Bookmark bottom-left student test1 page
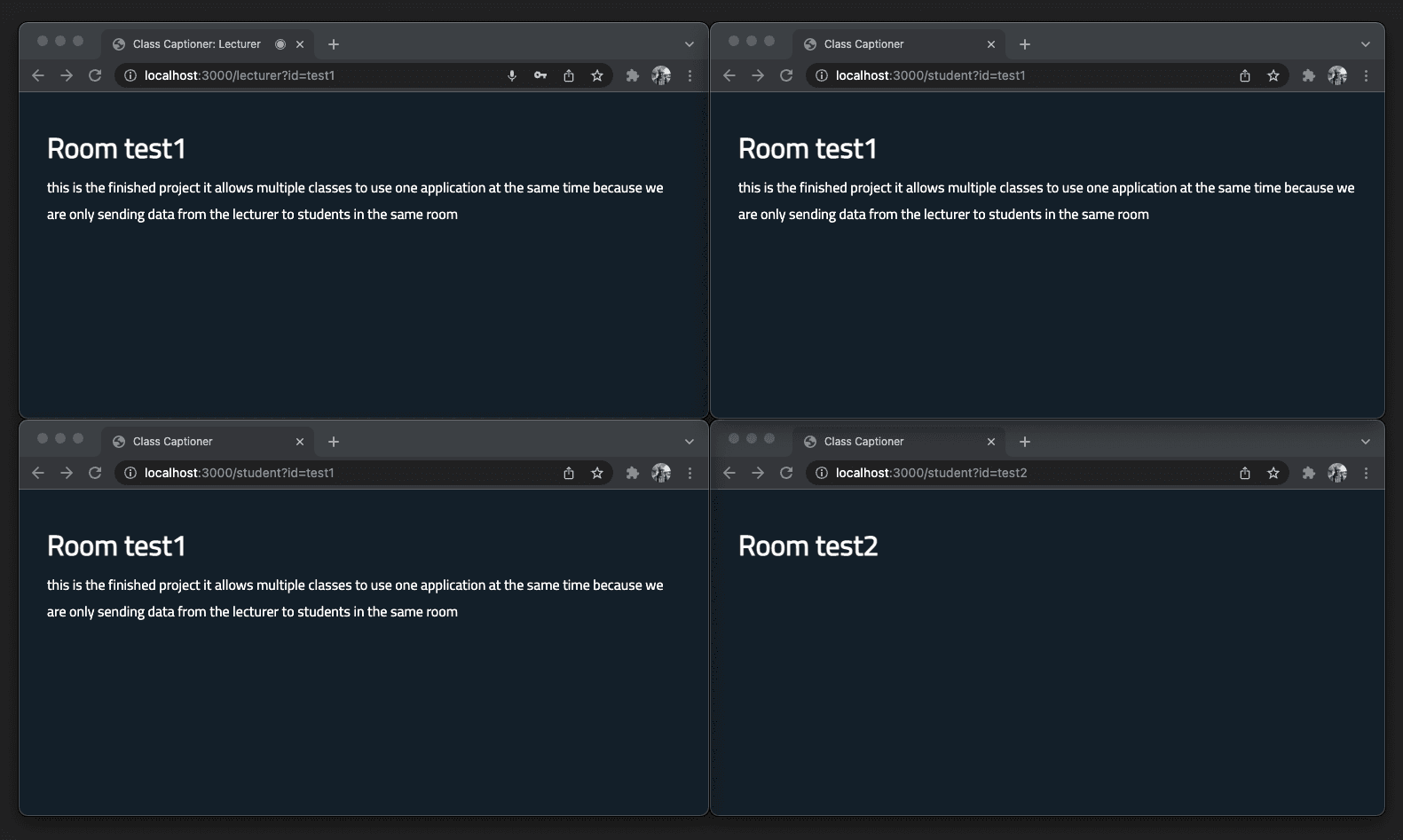This screenshot has height=840, width=1403. pos(597,473)
